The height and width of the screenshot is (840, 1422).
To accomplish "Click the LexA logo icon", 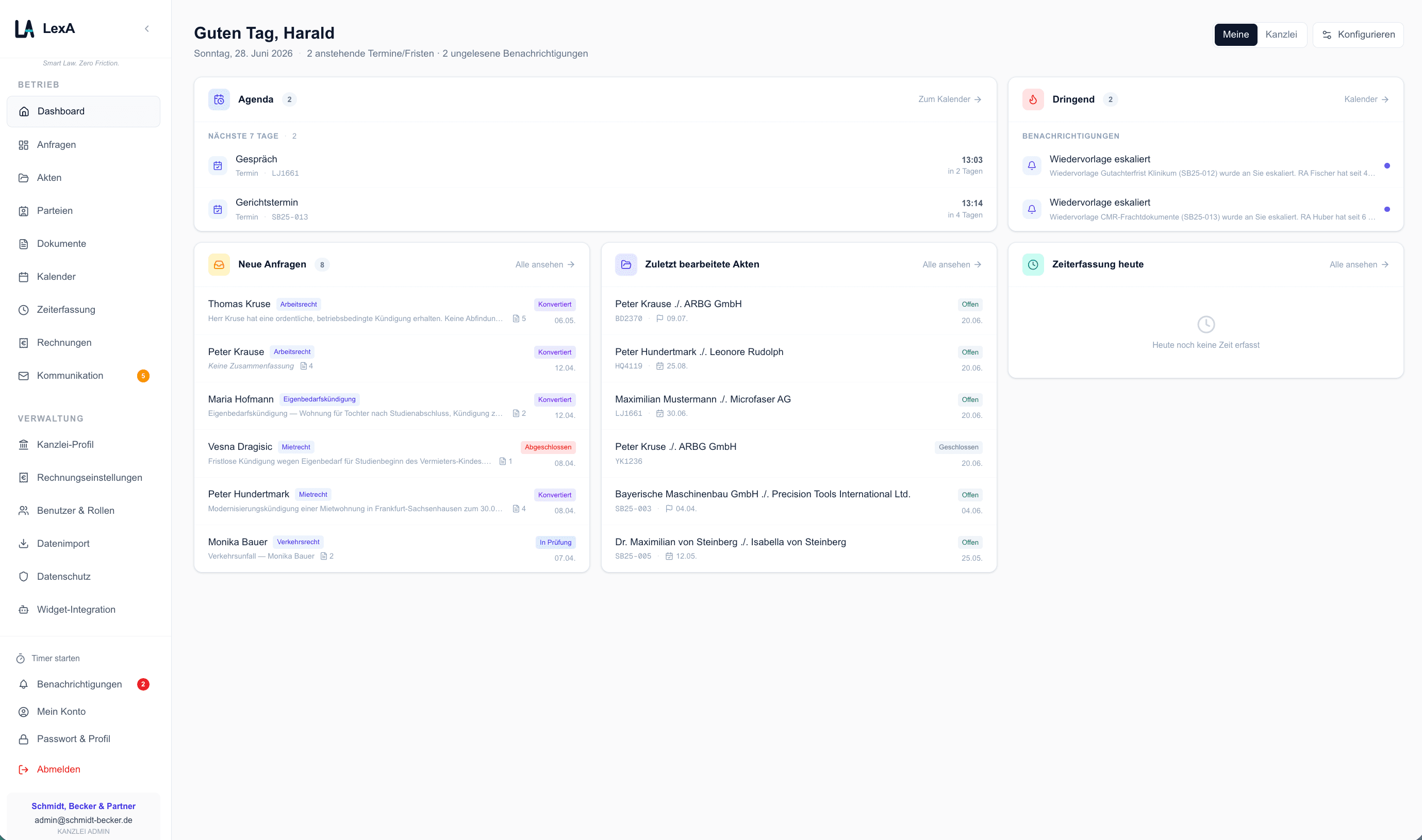I will tap(24, 28).
